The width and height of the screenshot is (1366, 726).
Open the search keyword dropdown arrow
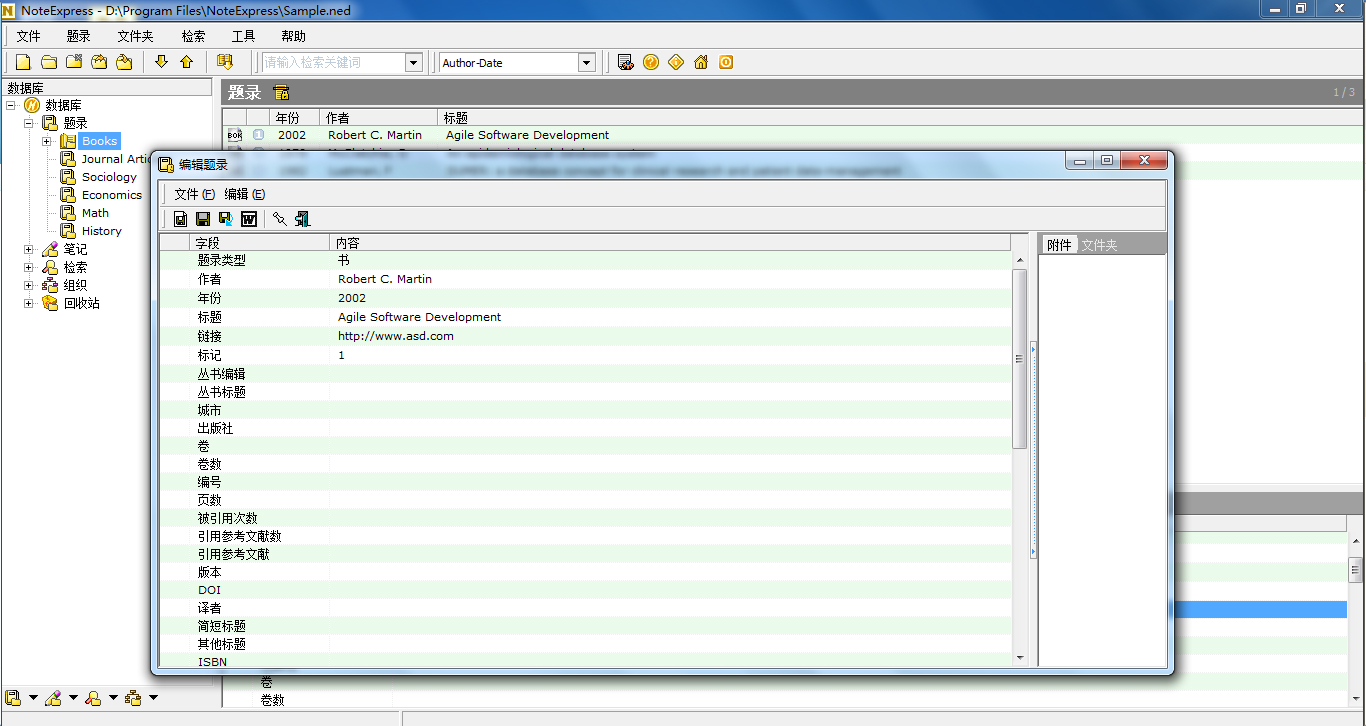pos(413,63)
